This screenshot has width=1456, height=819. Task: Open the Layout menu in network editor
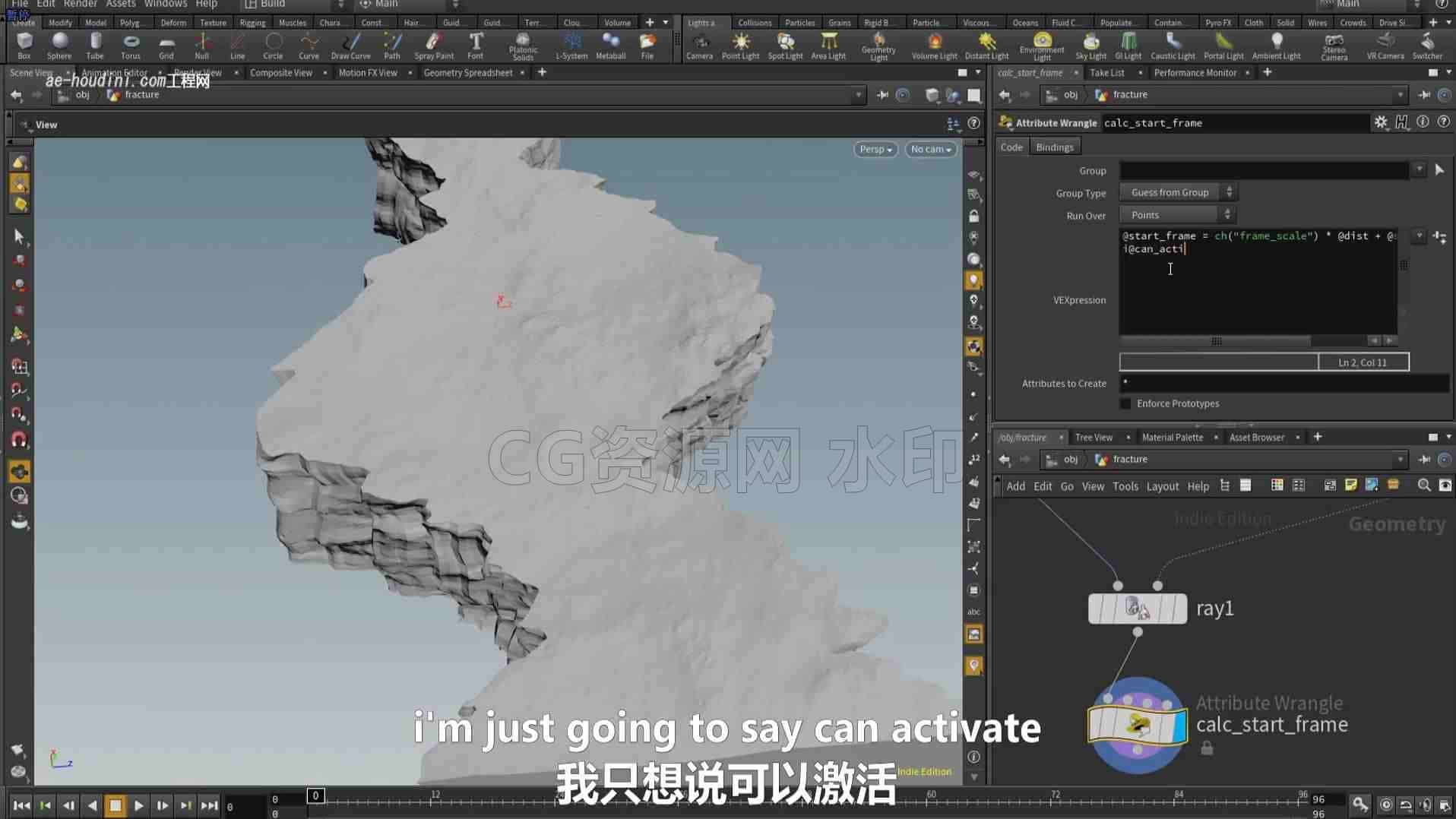(1162, 486)
